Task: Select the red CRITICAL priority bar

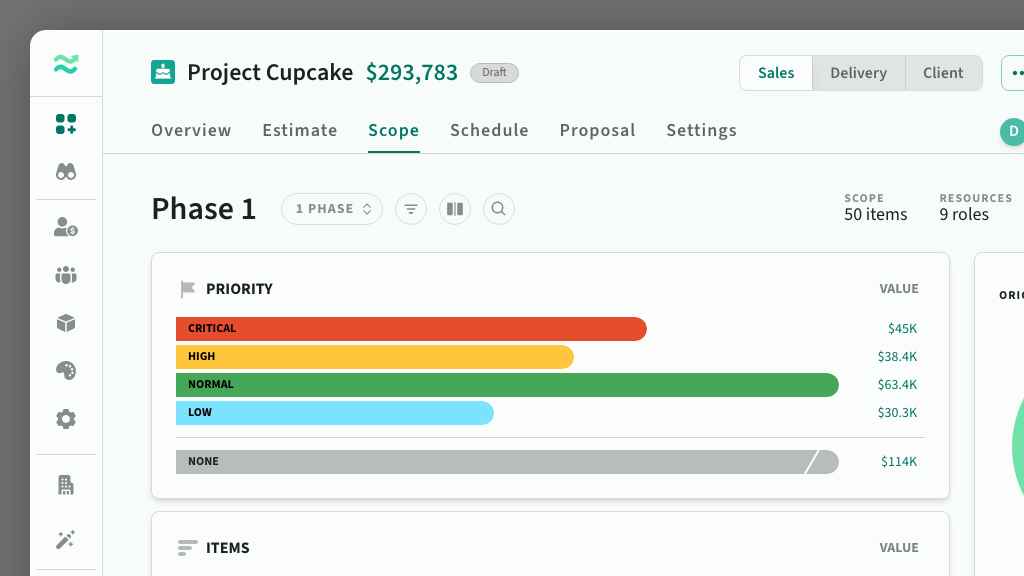Action: click(x=411, y=329)
